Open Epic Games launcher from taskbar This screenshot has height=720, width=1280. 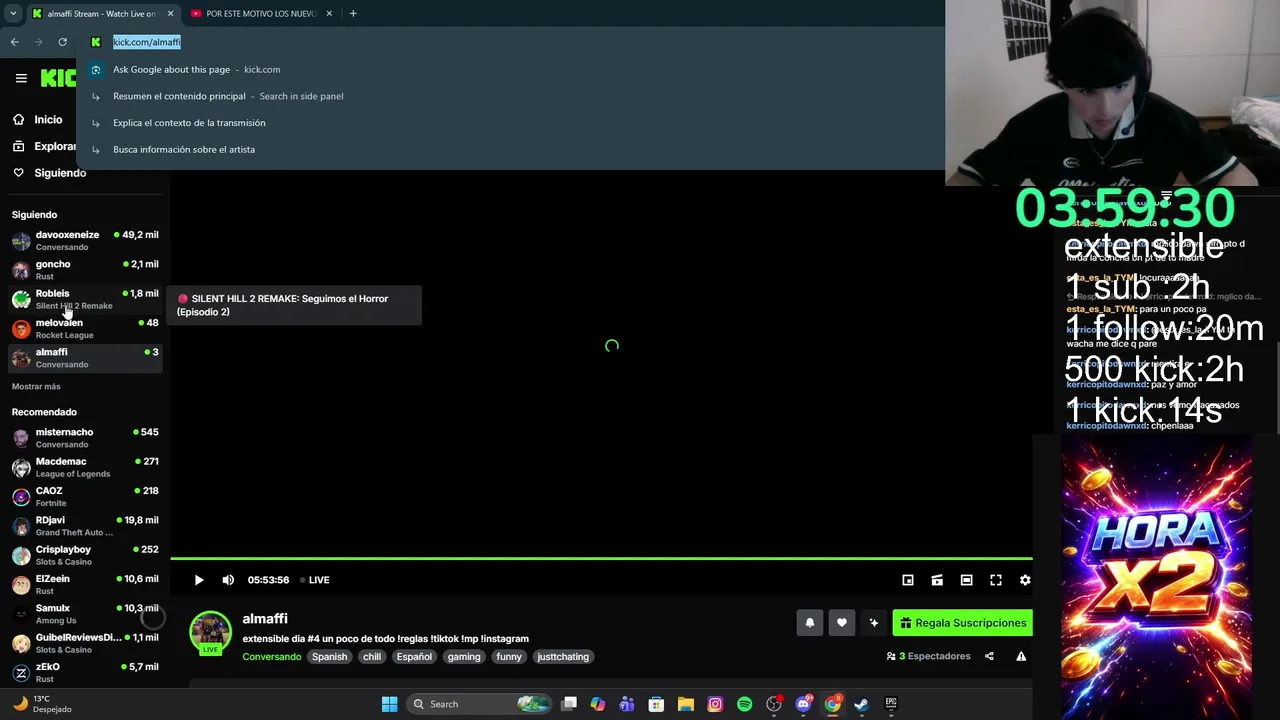[891, 704]
